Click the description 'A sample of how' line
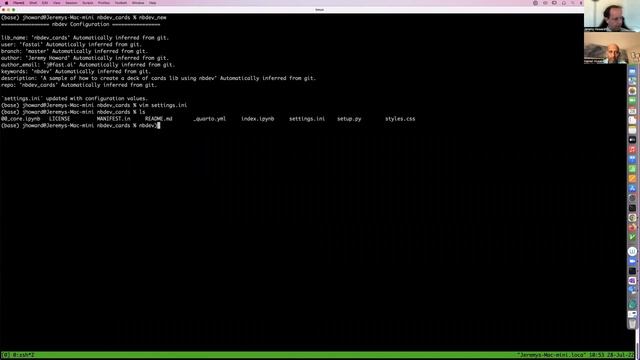 pos(158,78)
